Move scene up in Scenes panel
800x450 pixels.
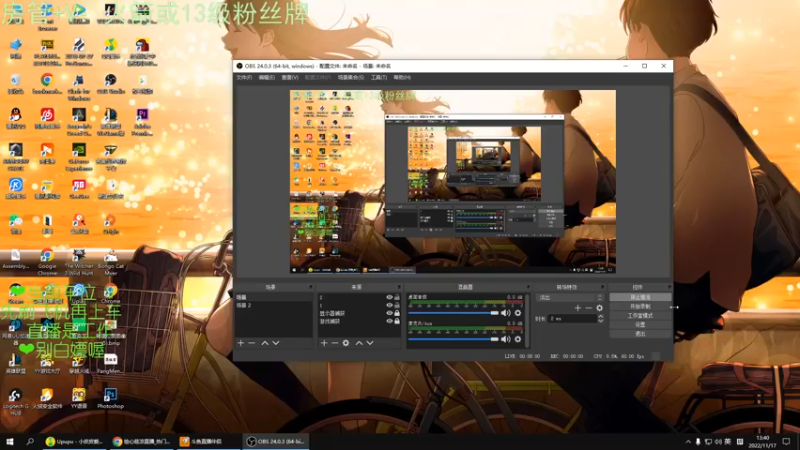click(265, 343)
